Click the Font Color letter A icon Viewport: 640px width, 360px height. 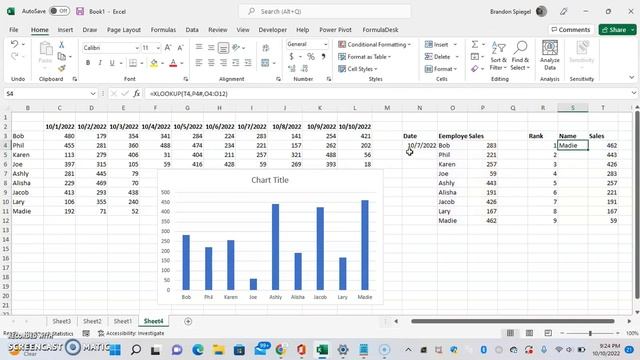tap(173, 63)
